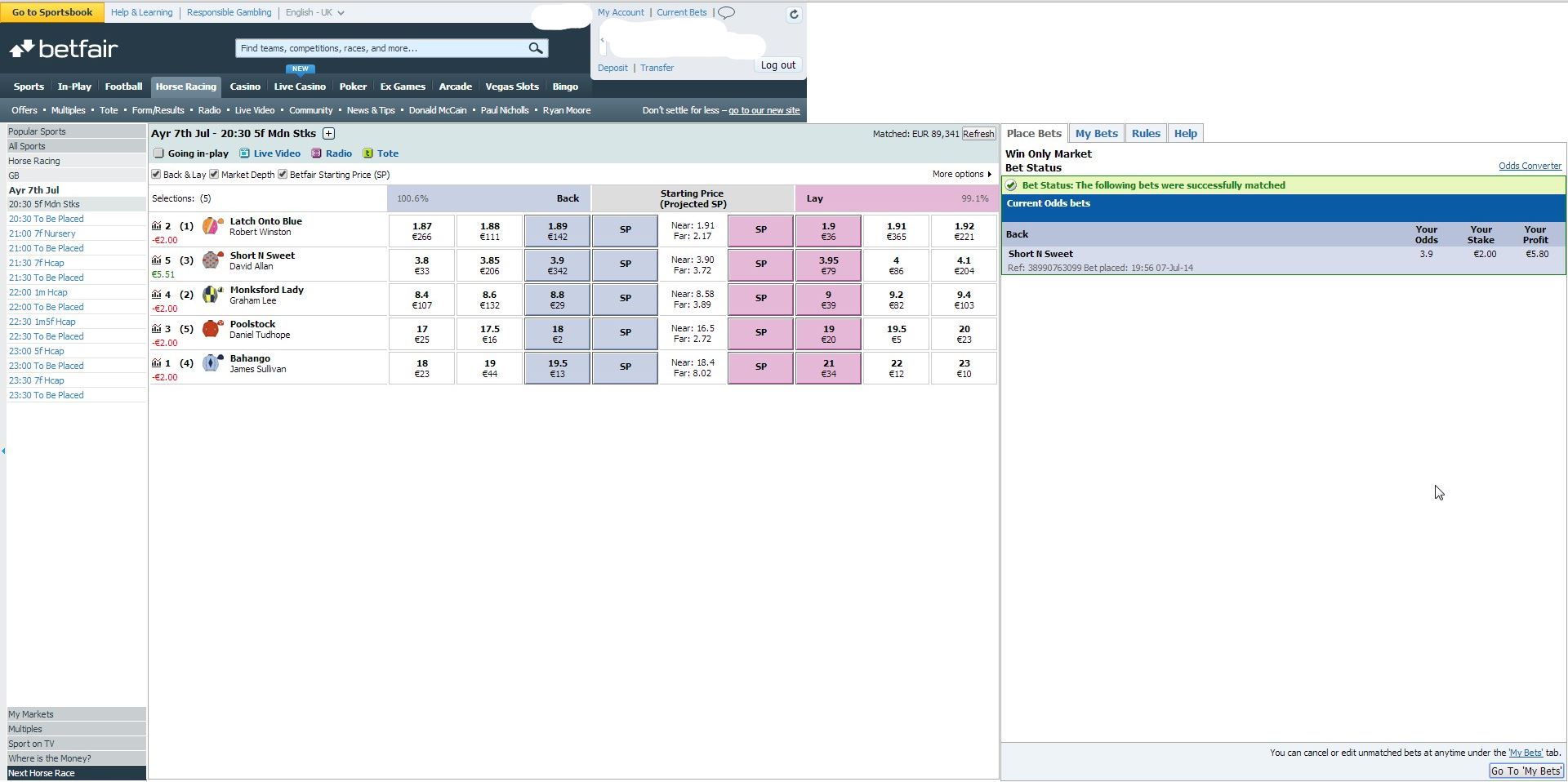This screenshot has width=1568, height=782.
Task: Open English - UK language dropdown
Action: 314,12
